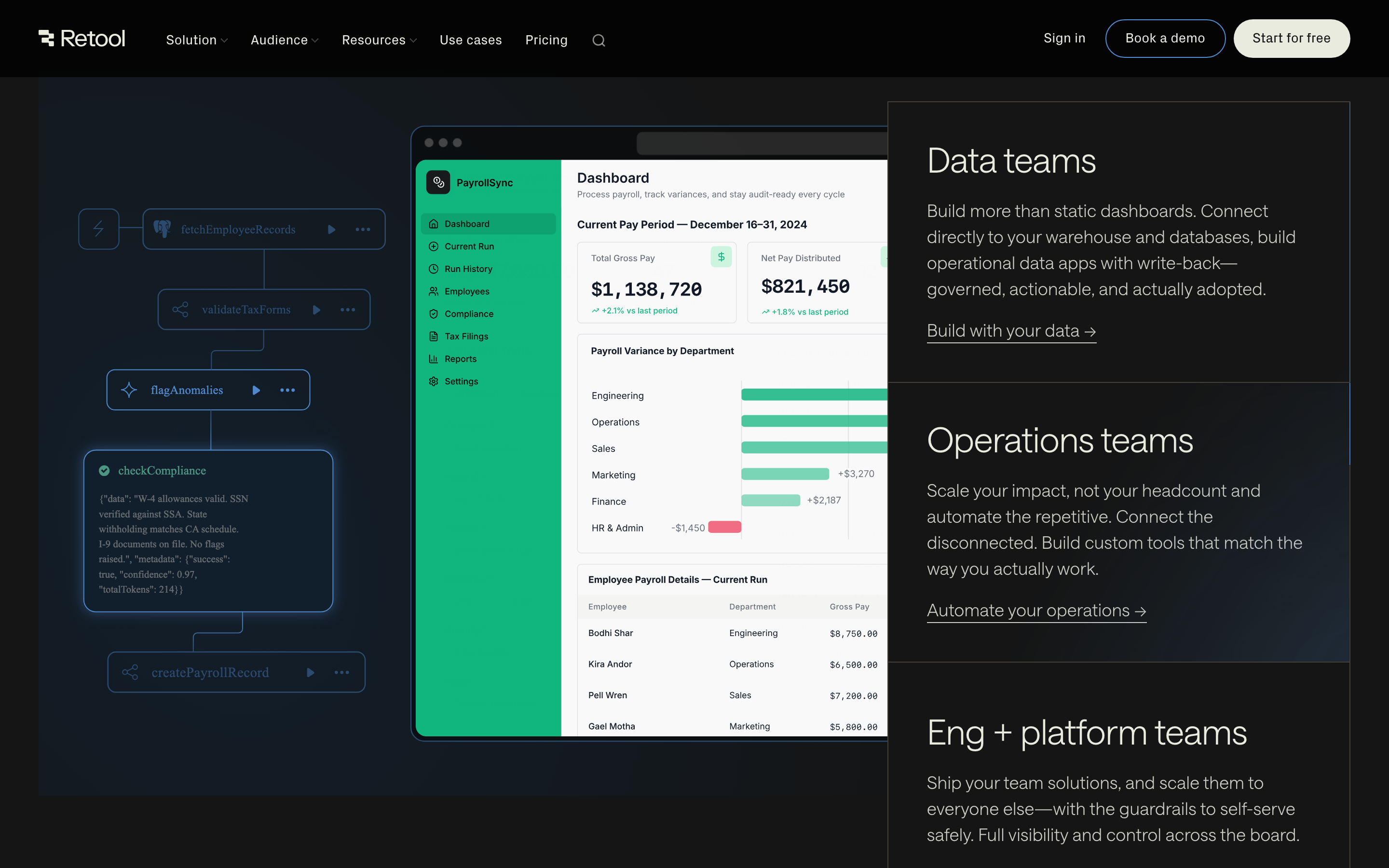
Task: Click the PostgreSQL elephant icon on fetchEmployeeRecords
Action: click(163, 229)
